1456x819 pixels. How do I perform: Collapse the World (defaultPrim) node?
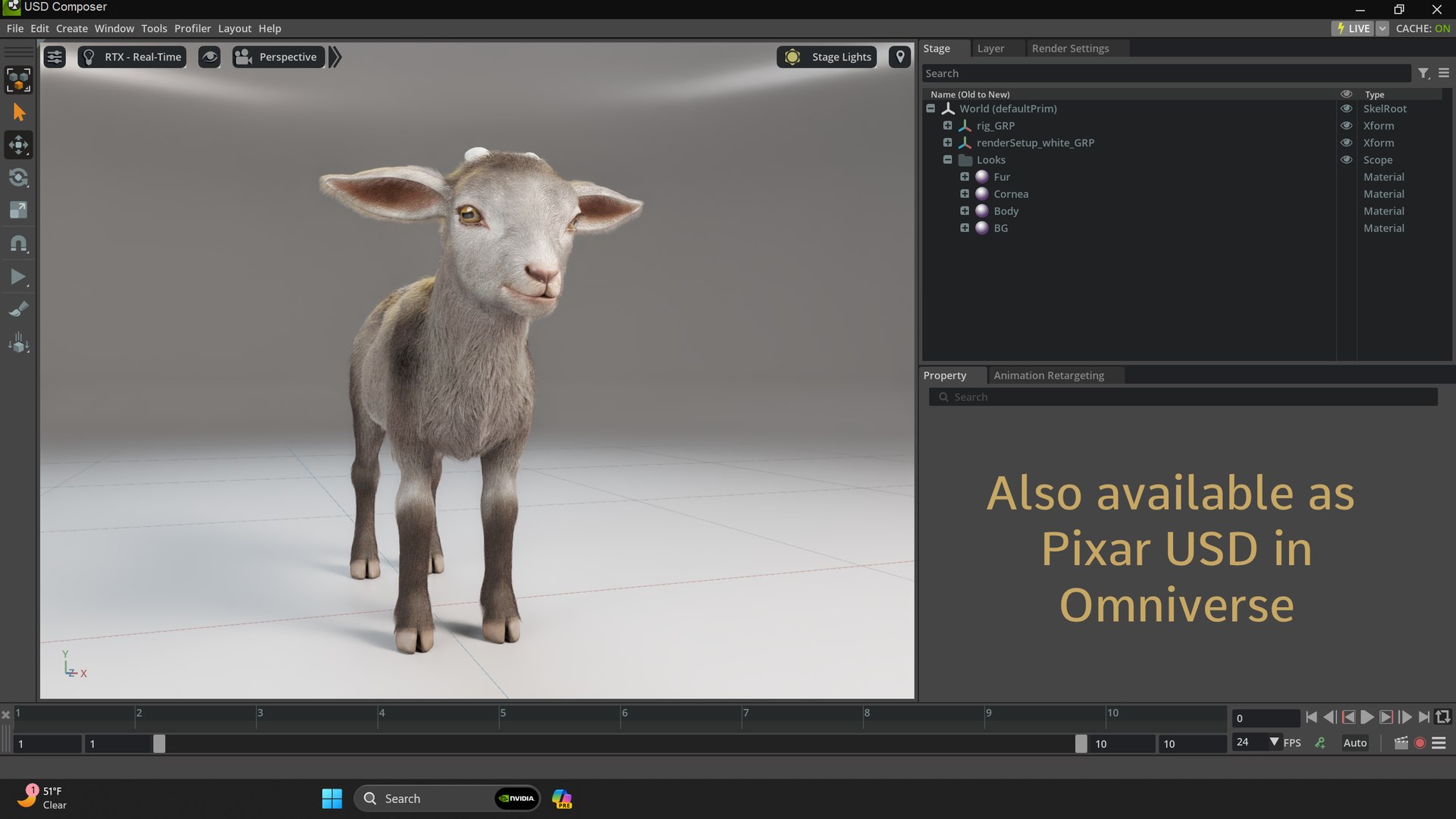[x=930, y=108]
